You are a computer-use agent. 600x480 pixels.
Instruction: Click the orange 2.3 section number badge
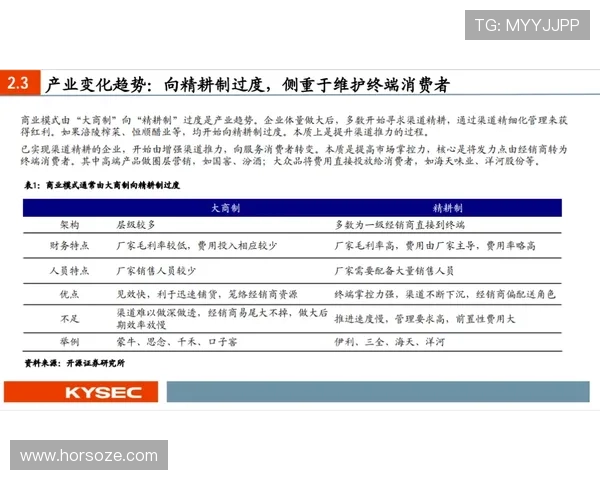coord(20,83)
